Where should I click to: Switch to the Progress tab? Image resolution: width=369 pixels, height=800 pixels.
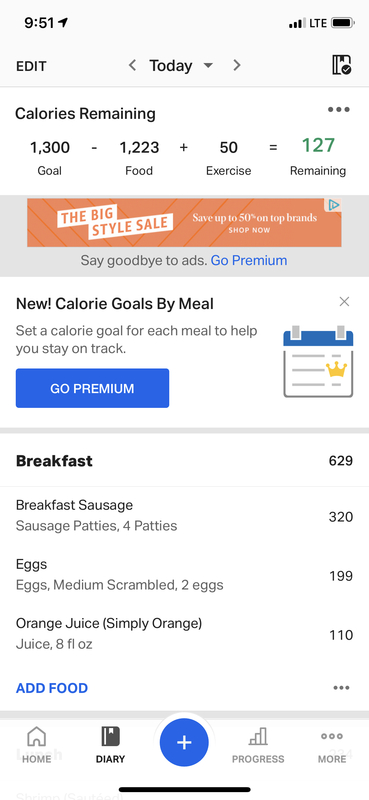pyautogui.click(x=258, y=745)
